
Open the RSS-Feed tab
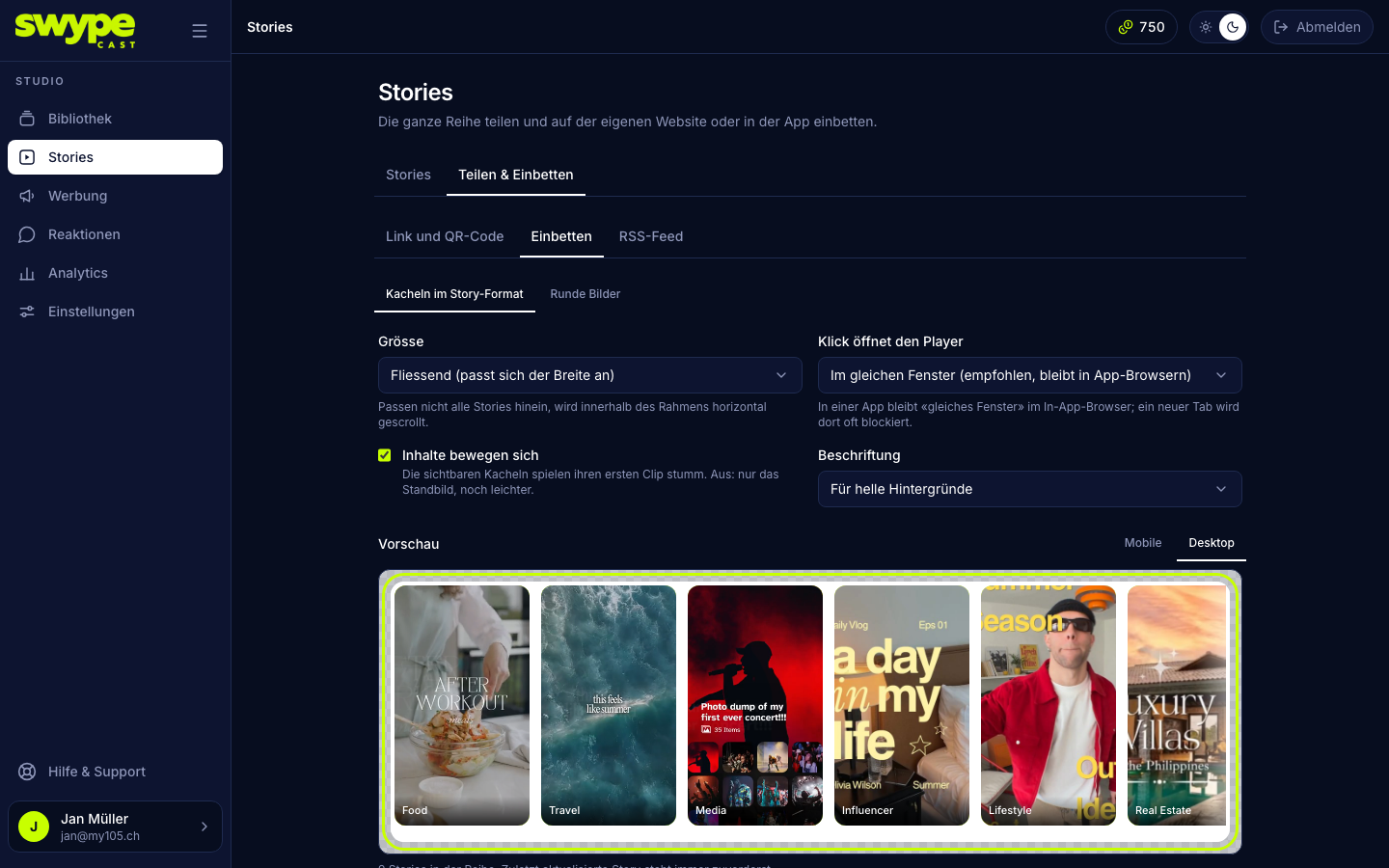[651, 236]
